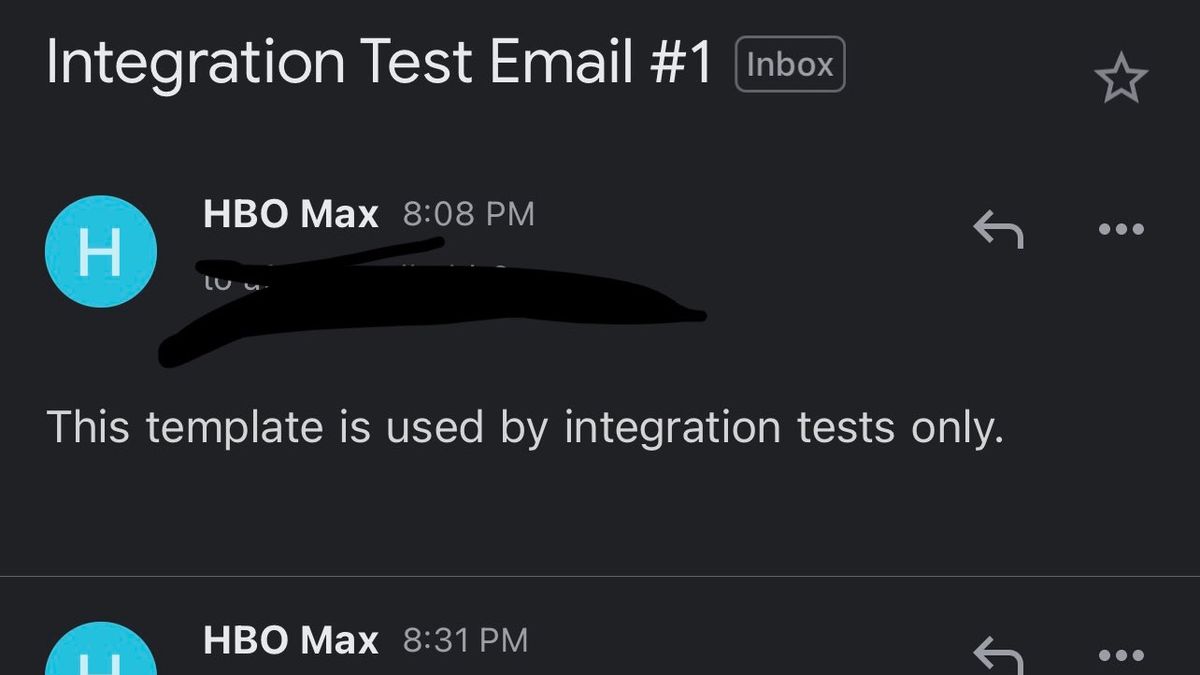This screenshot has width=1200, height=675.
Task: Open more options for 8:31 PM message
Action: (1120, 656)
